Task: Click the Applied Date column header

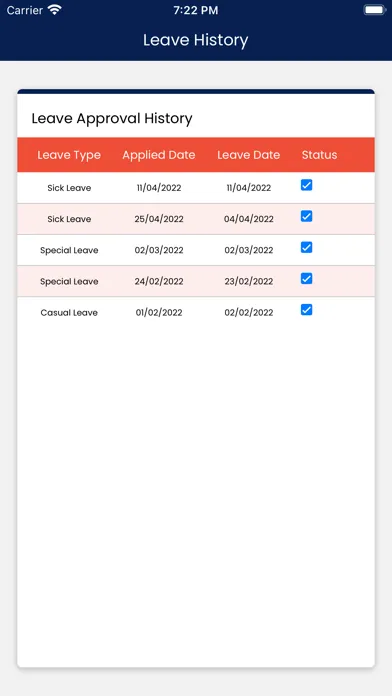Action: (x=159, y=155)
